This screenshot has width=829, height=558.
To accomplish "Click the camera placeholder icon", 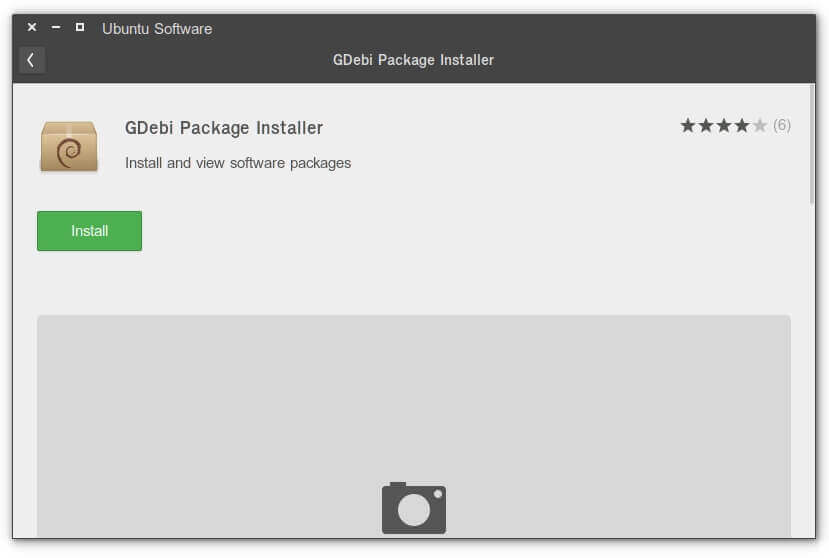I will tap(413, 508).
